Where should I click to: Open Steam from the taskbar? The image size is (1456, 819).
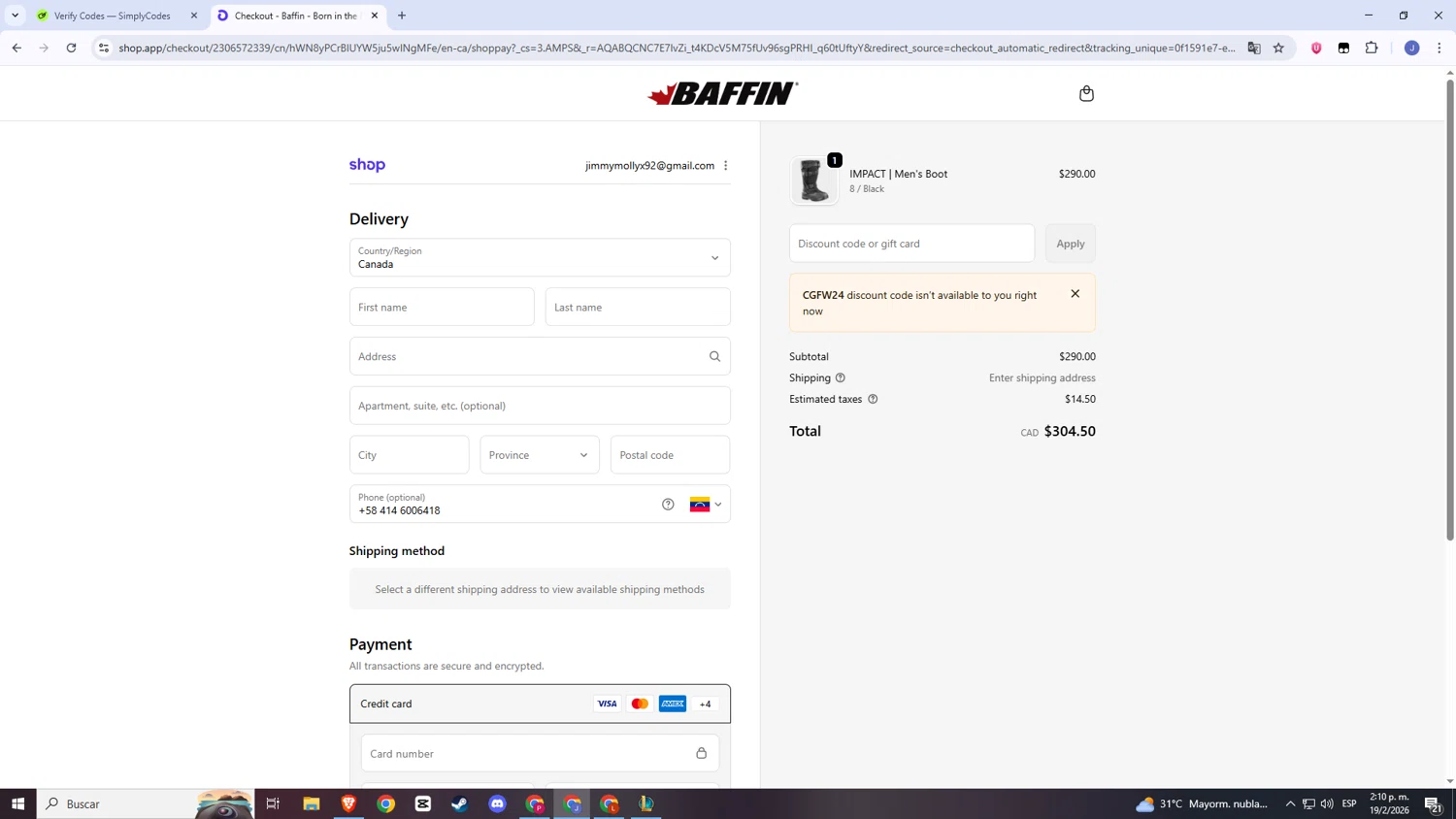tap(460, 803)
